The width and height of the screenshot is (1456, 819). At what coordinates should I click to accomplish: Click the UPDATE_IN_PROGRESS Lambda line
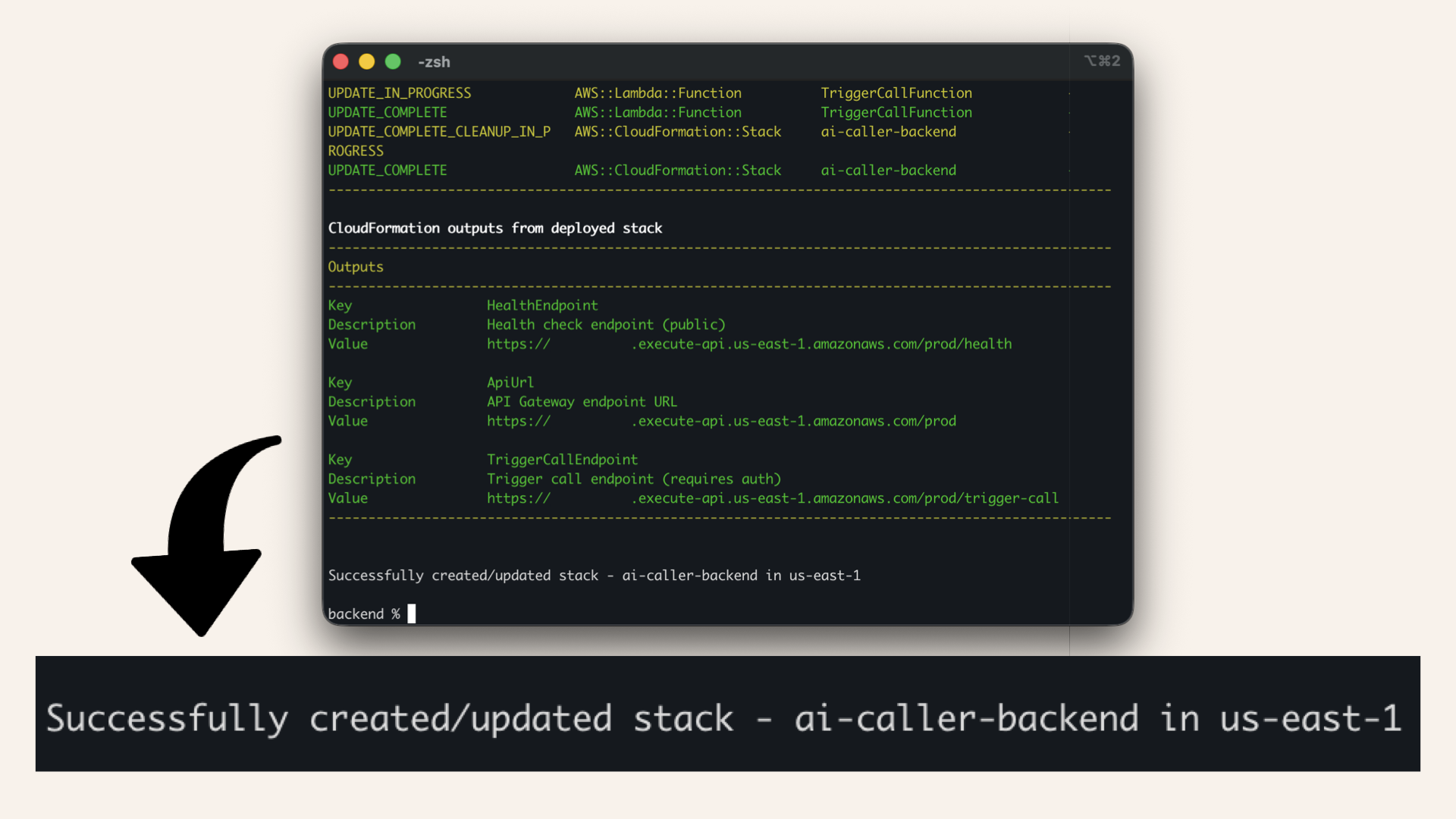pos(400,93)
